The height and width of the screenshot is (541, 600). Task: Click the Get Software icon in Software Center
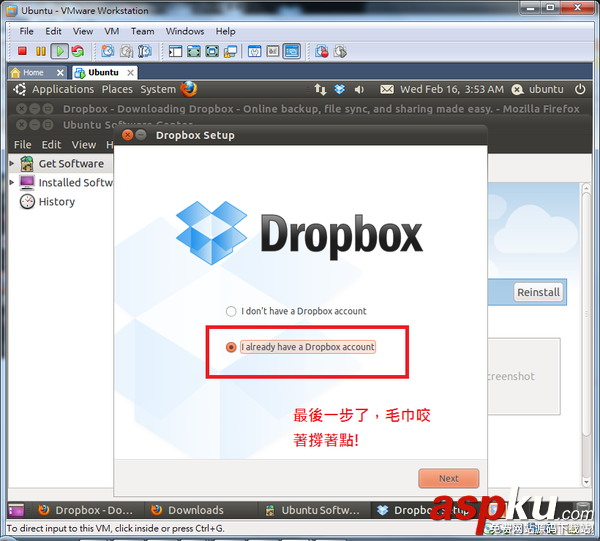click(27, 164)
